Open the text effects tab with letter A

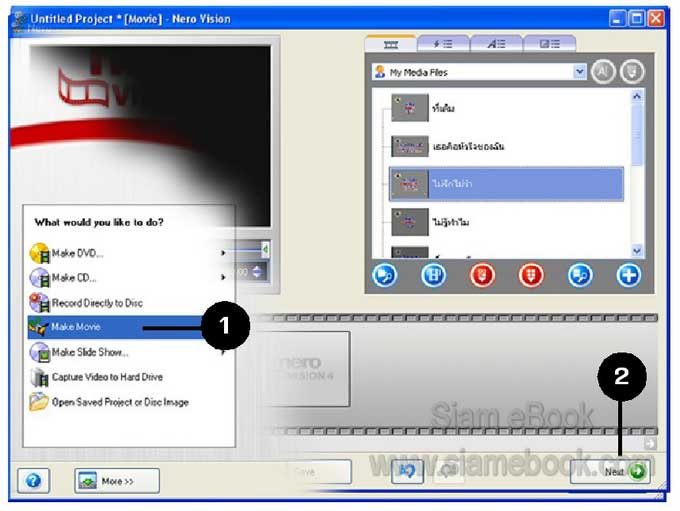click(496, 44)
